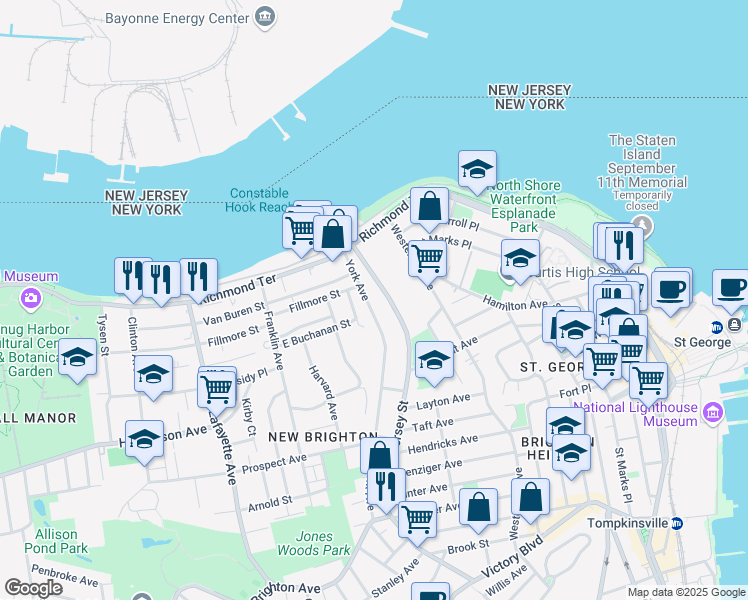
Task: Select the Constable Hook Reach water label
Action: click(259, 200)
